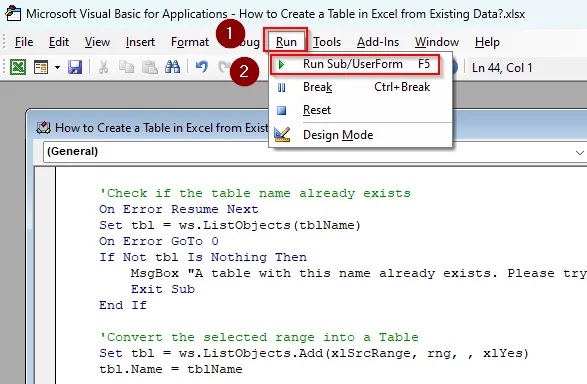This screenshot has width=587, height=384.
Task: Click the blue square Reset icon
Action: pyautogui.click(x=282, y=110)
